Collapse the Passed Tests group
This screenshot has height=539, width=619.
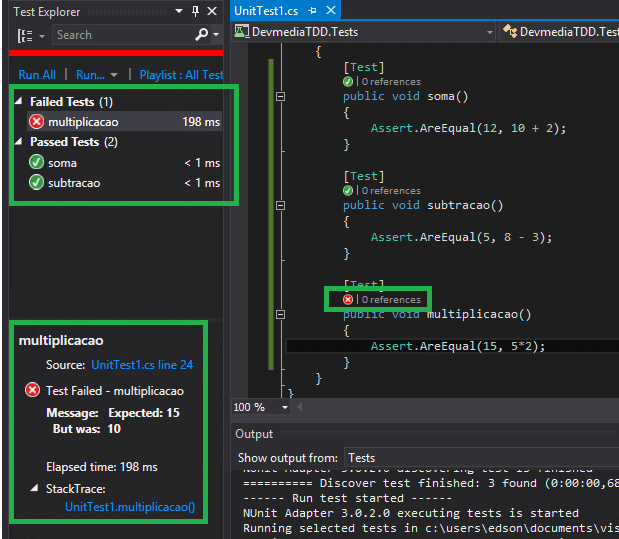(19, 141)
